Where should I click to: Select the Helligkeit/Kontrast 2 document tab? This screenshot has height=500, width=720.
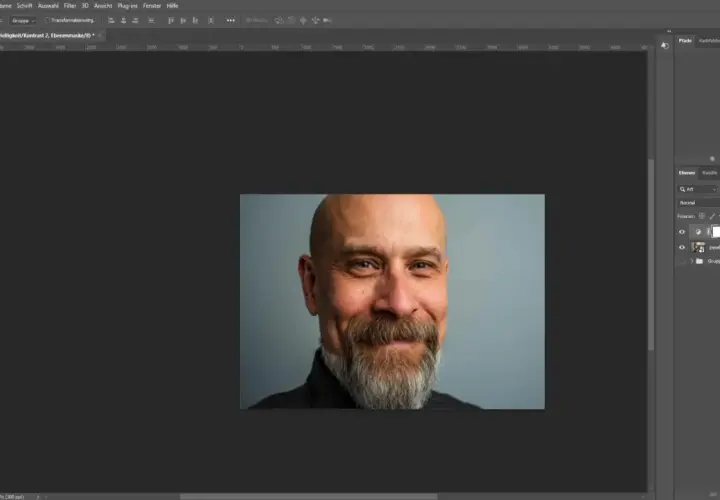coord(47,35)
